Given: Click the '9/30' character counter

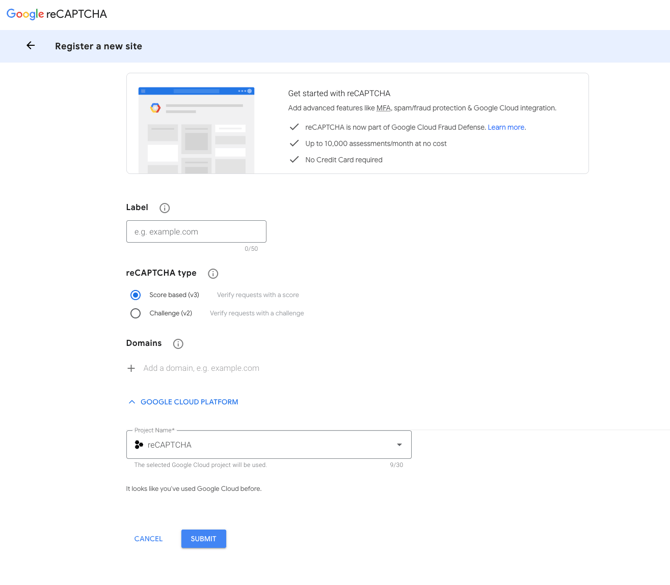Looking at the screenshot, I should click(x=396, y=464).
